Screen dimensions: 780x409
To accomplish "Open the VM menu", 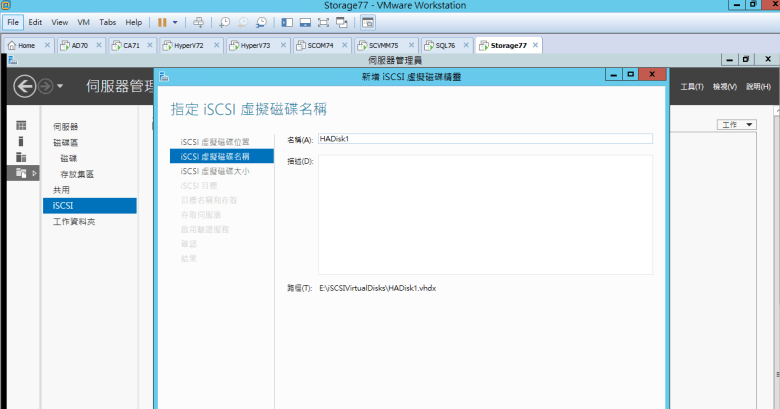I will [x=84, y=21].
